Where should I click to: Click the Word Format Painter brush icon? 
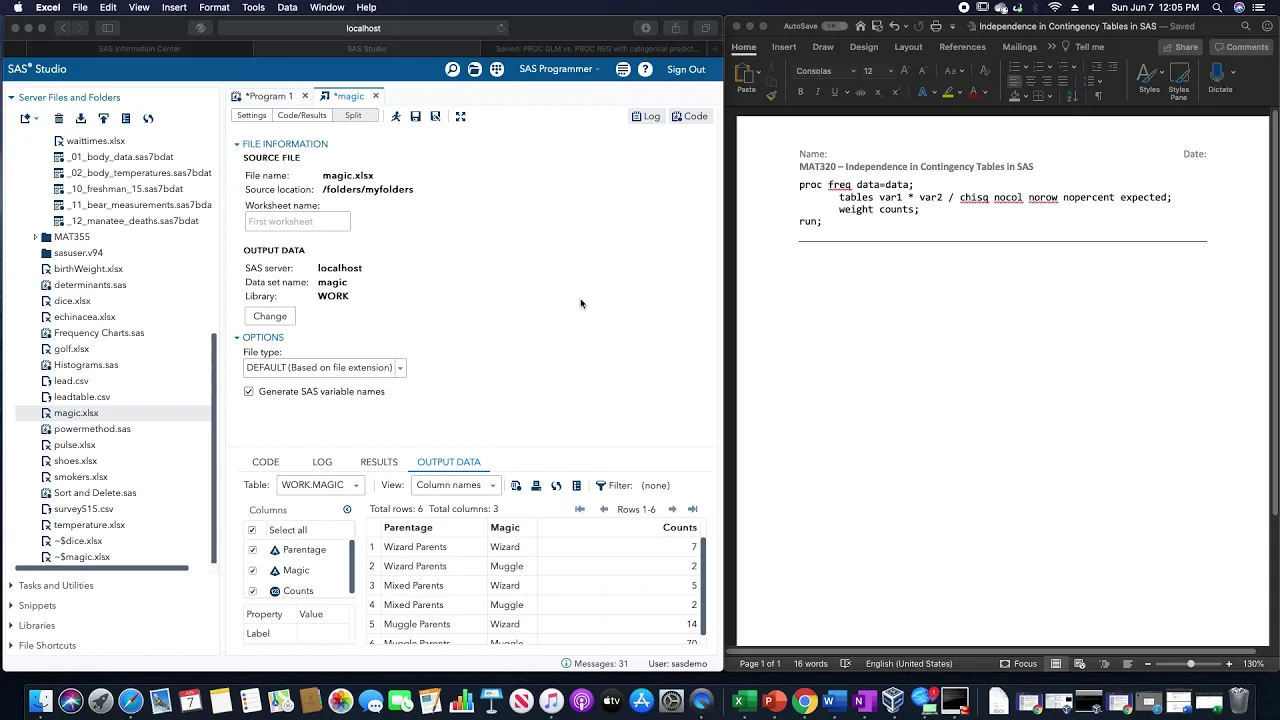coord(771,96)
